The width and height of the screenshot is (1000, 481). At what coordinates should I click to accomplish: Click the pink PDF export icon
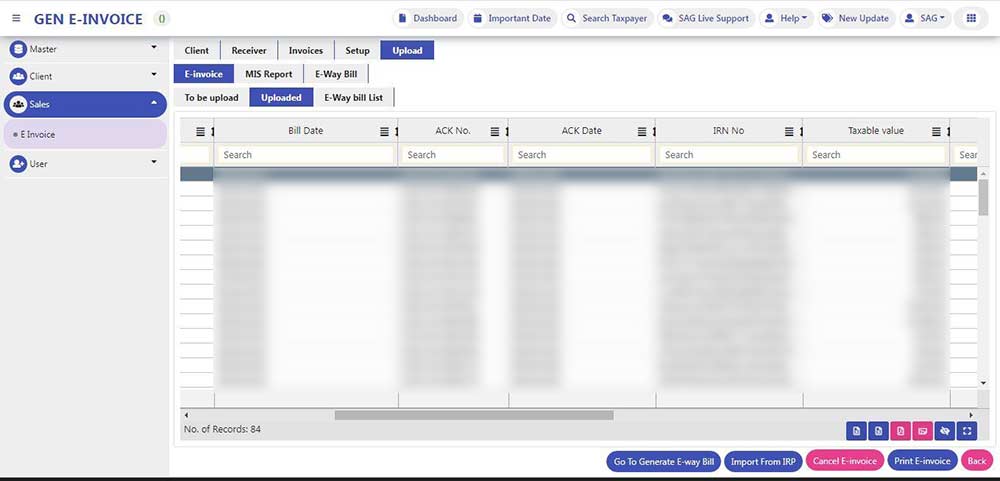click(x=900, y=430)
